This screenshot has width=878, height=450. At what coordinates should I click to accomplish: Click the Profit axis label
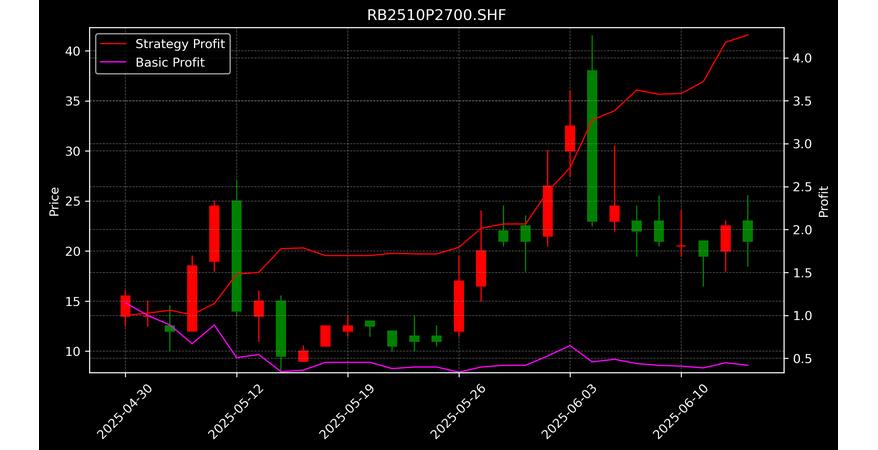point(823,201)
